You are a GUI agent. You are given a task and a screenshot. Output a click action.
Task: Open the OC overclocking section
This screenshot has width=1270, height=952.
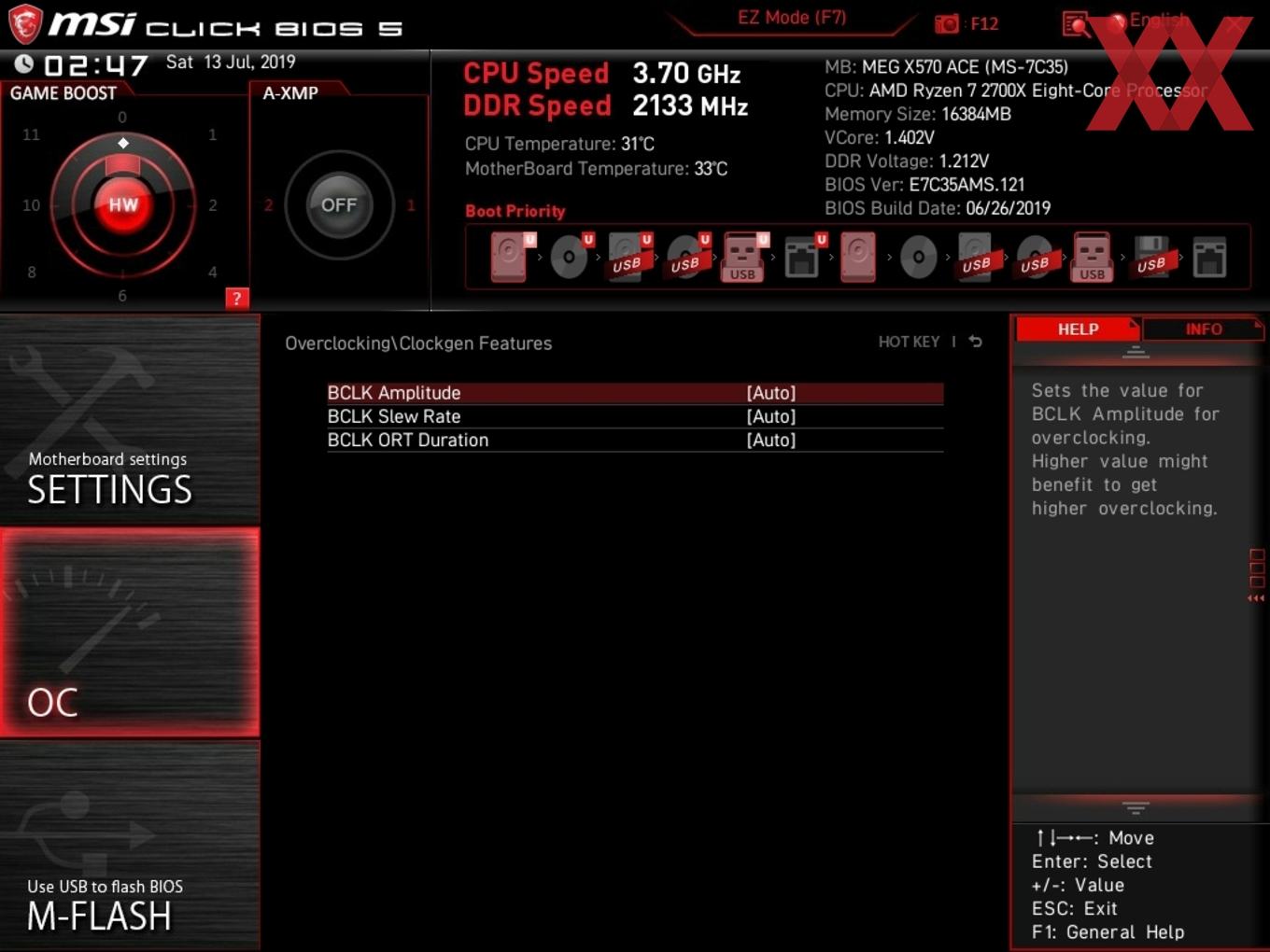click(130, 633)
